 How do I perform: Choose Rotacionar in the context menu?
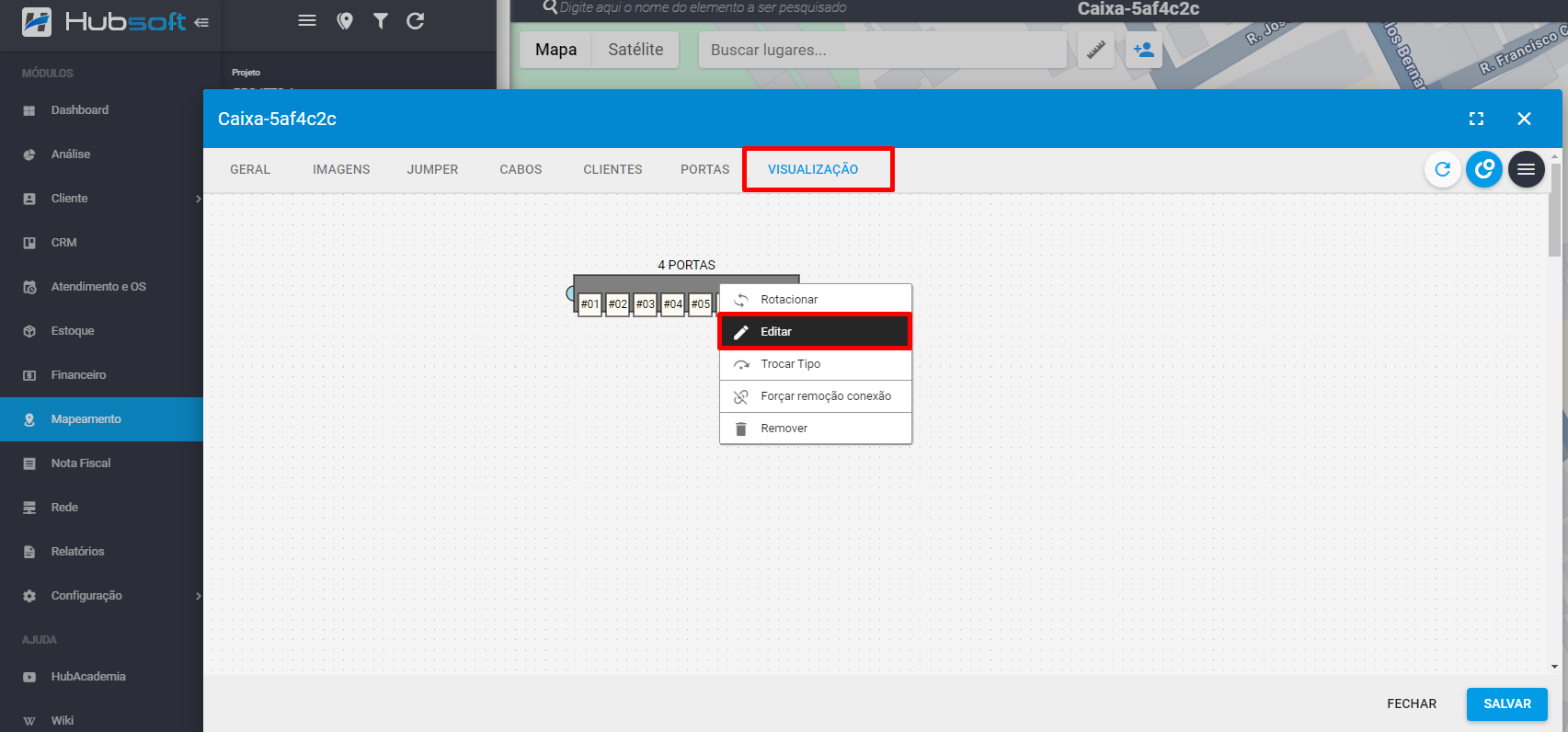tap(816, 300)
